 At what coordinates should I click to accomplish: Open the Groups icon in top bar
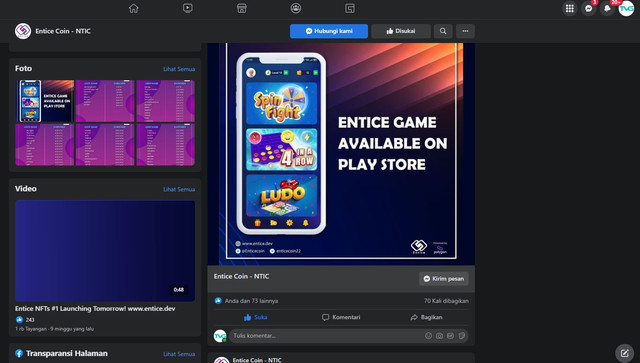point(296,8)
